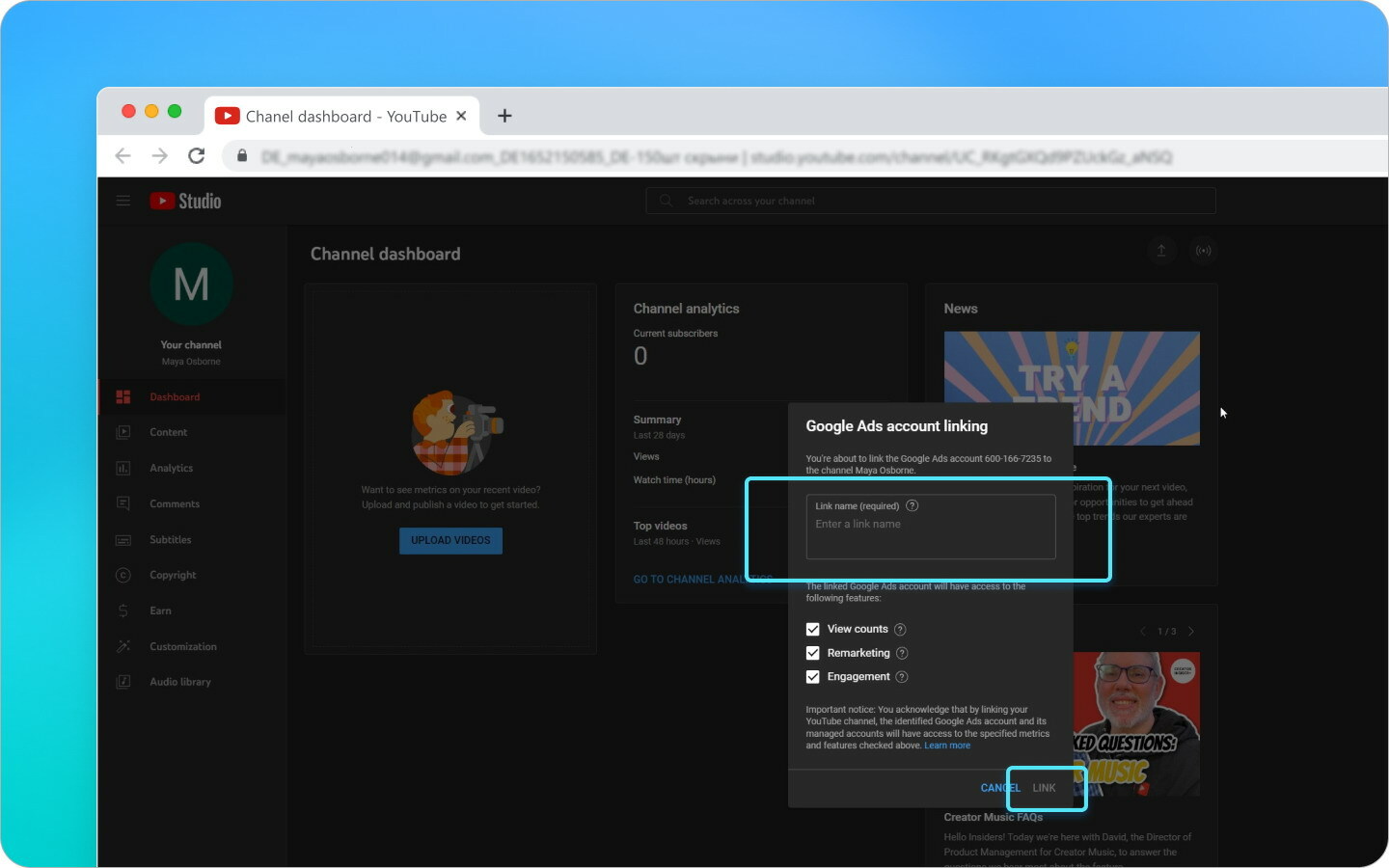
Task: Click the Subtitles sidebar icon
Action: pyautogui.click(x=123, y=540)
